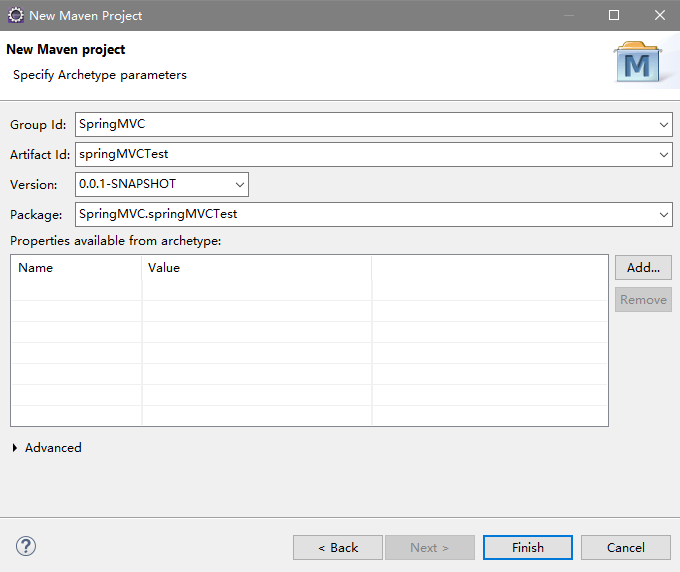
Task: Open the Package dropdown arrow
Action: pos(664,215)
